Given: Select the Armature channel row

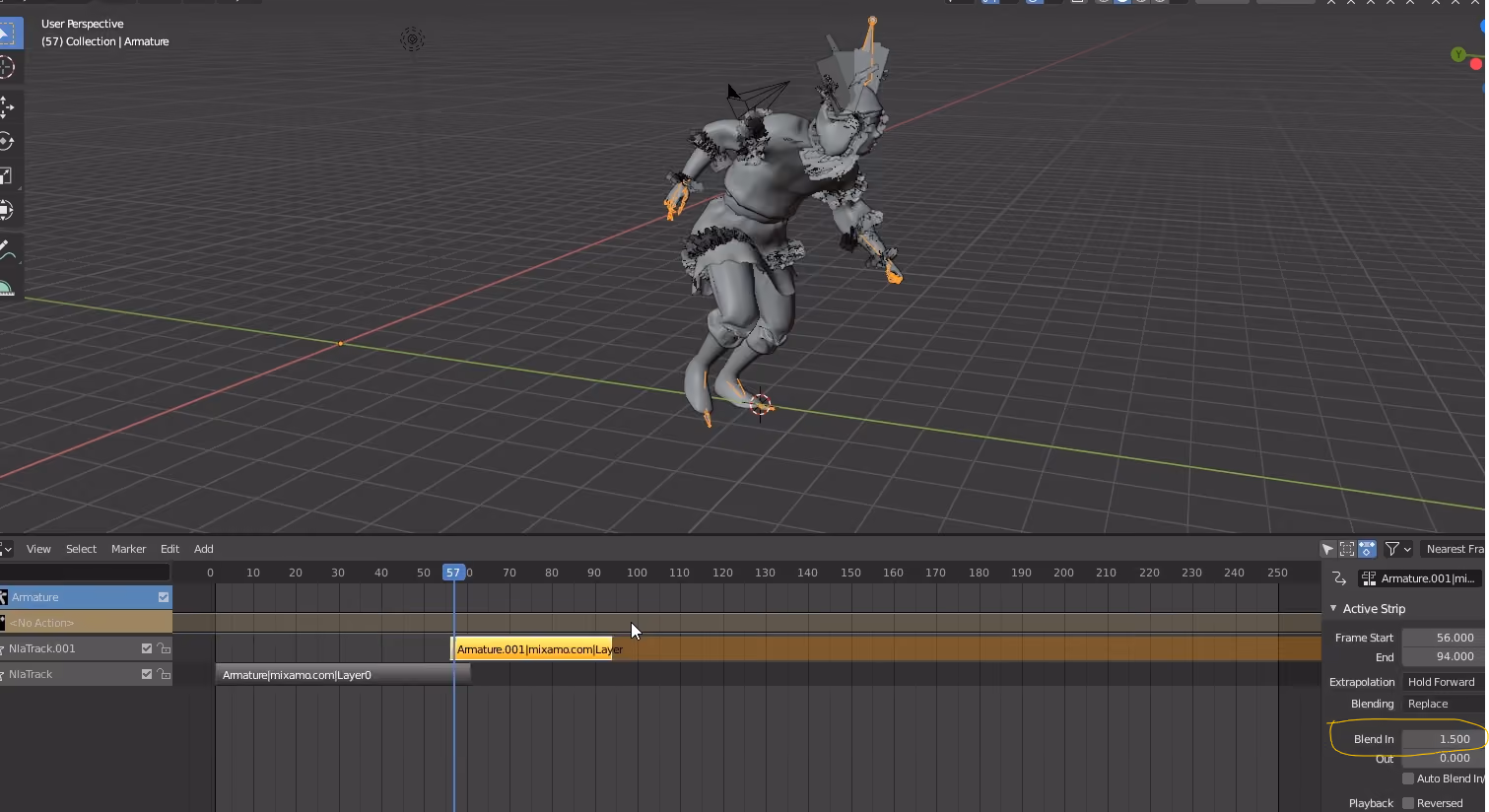Looking at the screenshot, I should point(86,597).
